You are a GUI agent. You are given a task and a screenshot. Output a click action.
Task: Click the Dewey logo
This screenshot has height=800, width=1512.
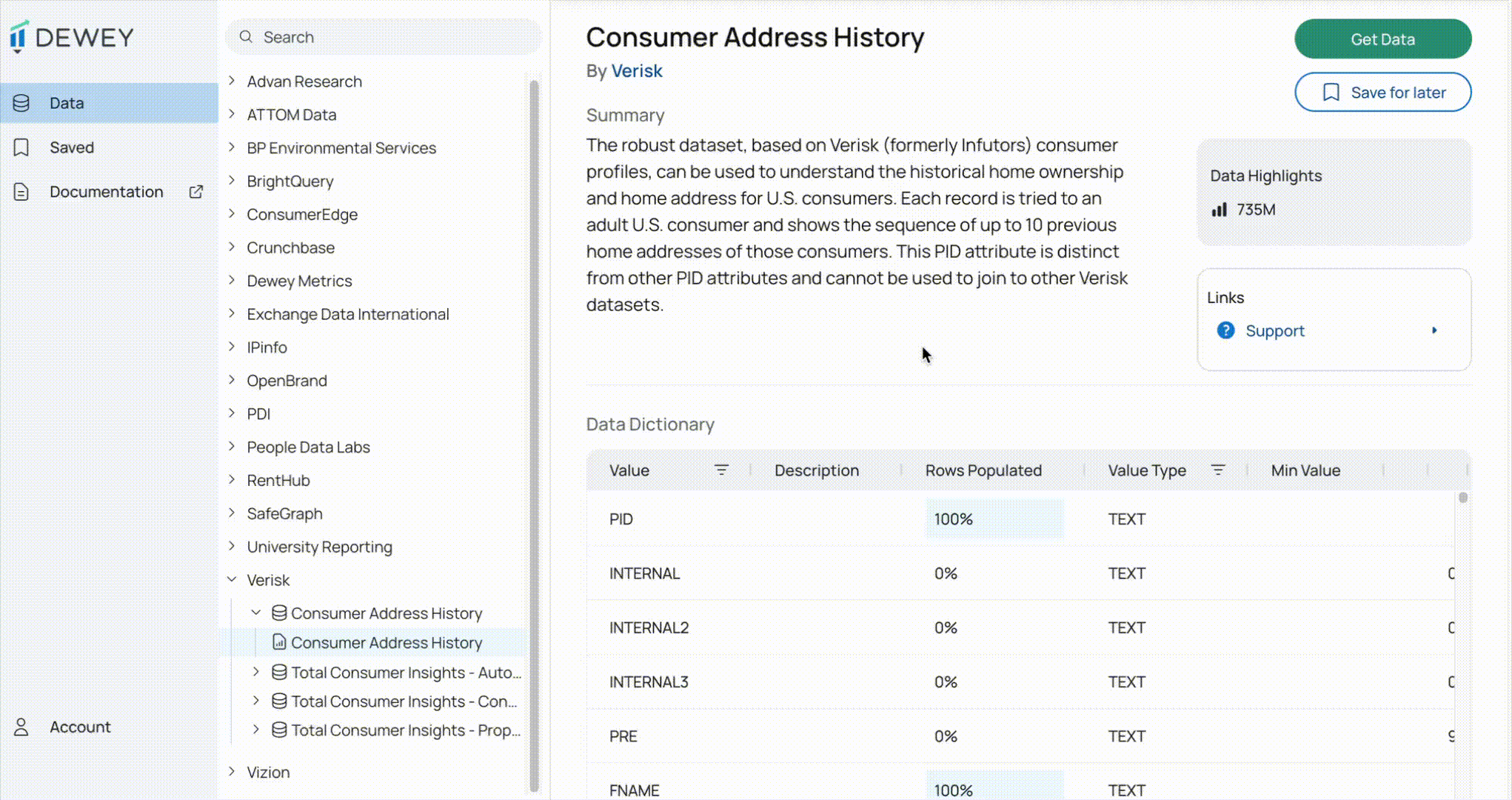pyautogui.click(x=72, y=37)
